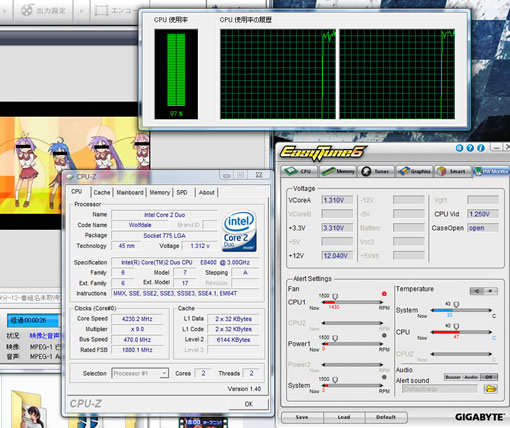The height and width of the screenshot is (428, 510).
Task: Open the Memory tab in CPU-Z
Action: point(159,192)
